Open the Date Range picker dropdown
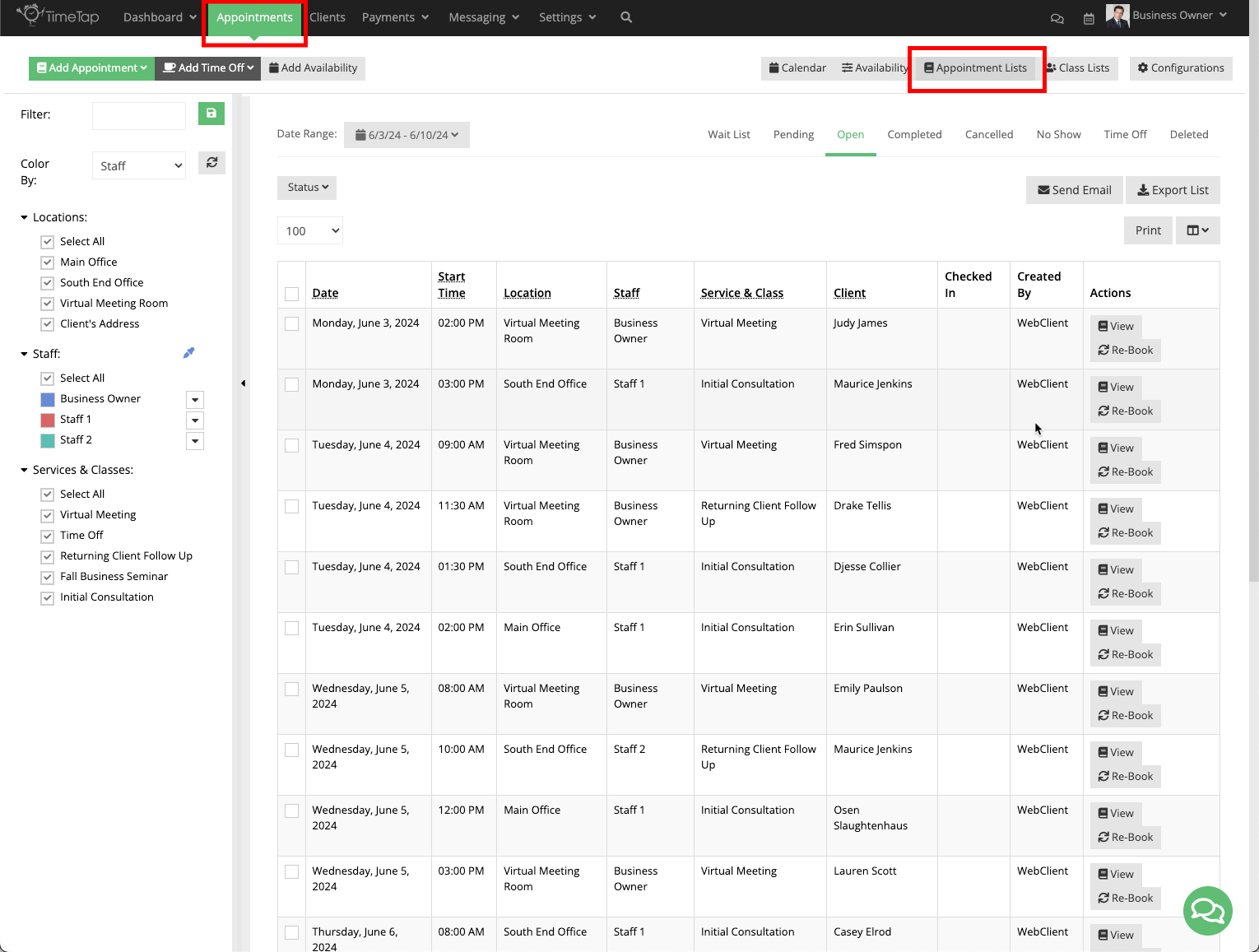1259x952 pixels. (407, 134)
